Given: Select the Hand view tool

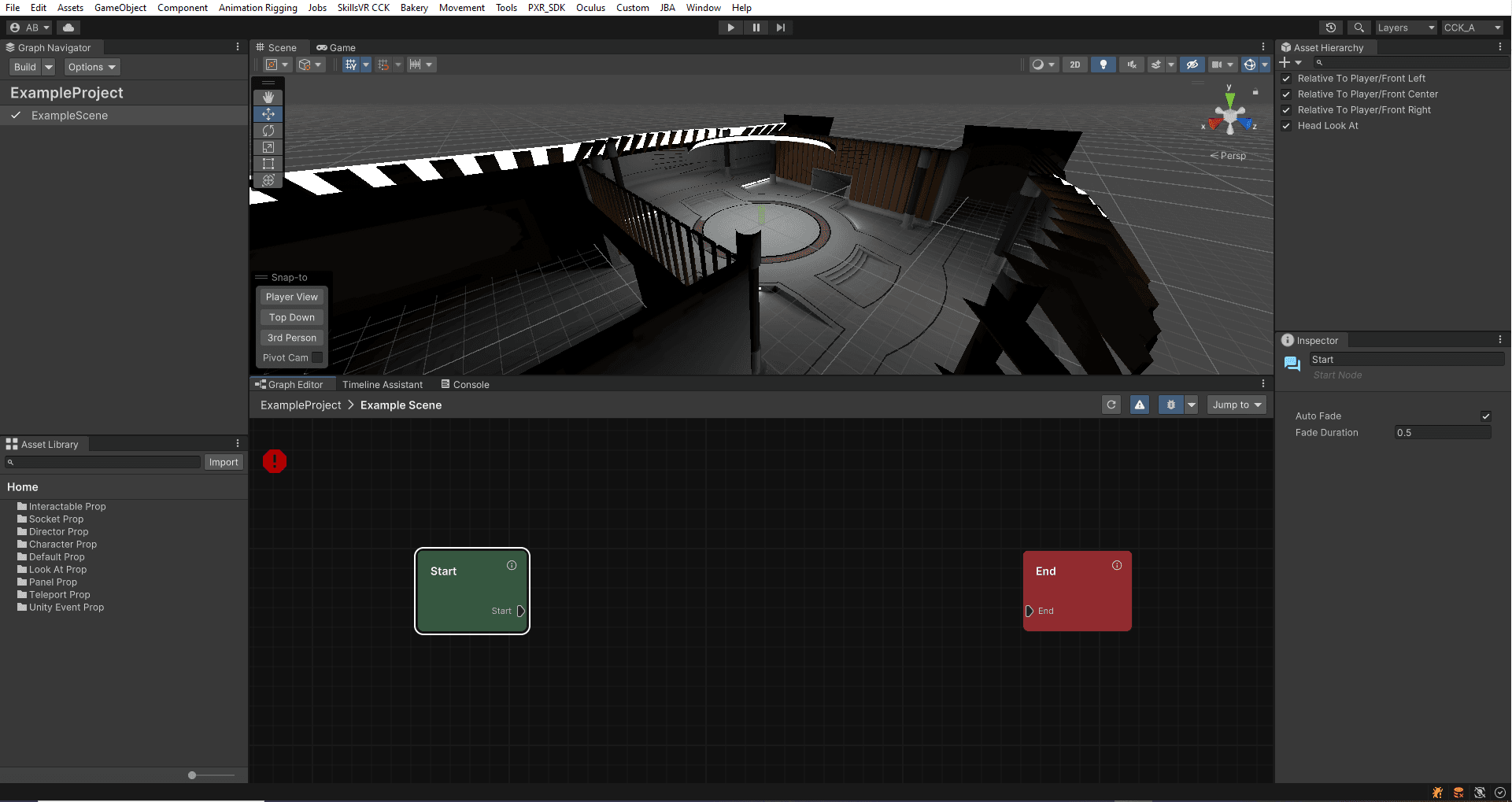Looking at the screenshot, I should pyautogui.click(x=268, y=97).
